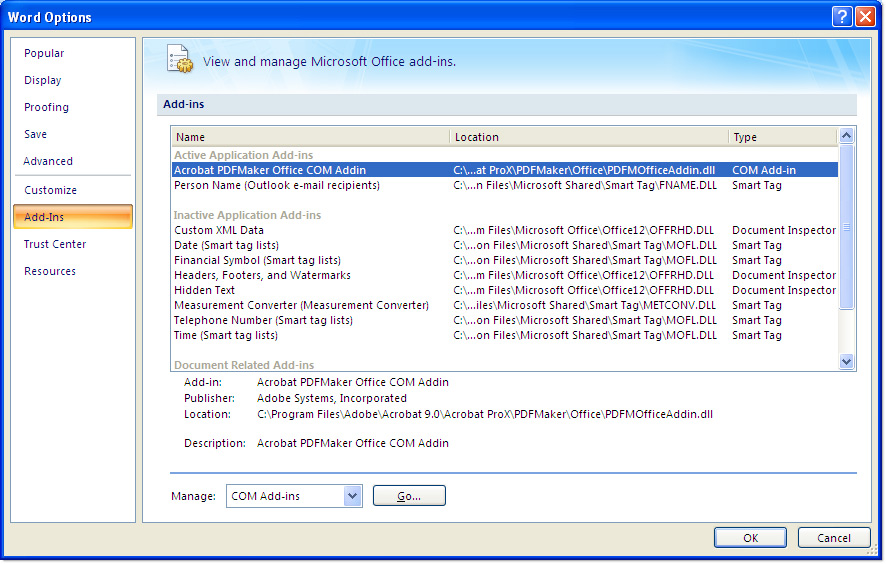Select Headers, Footers, and Watermarks entry
Screen dimensions: 886x564
coord(262,276)
